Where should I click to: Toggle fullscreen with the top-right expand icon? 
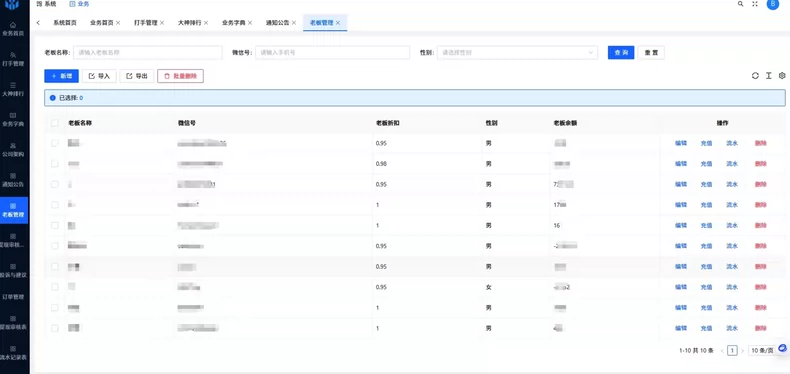(x=755, y=4)
